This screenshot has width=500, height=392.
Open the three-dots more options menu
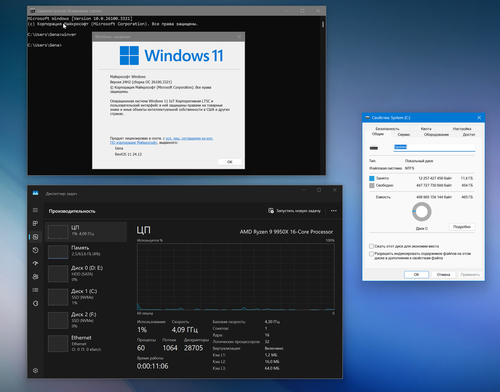334,211
